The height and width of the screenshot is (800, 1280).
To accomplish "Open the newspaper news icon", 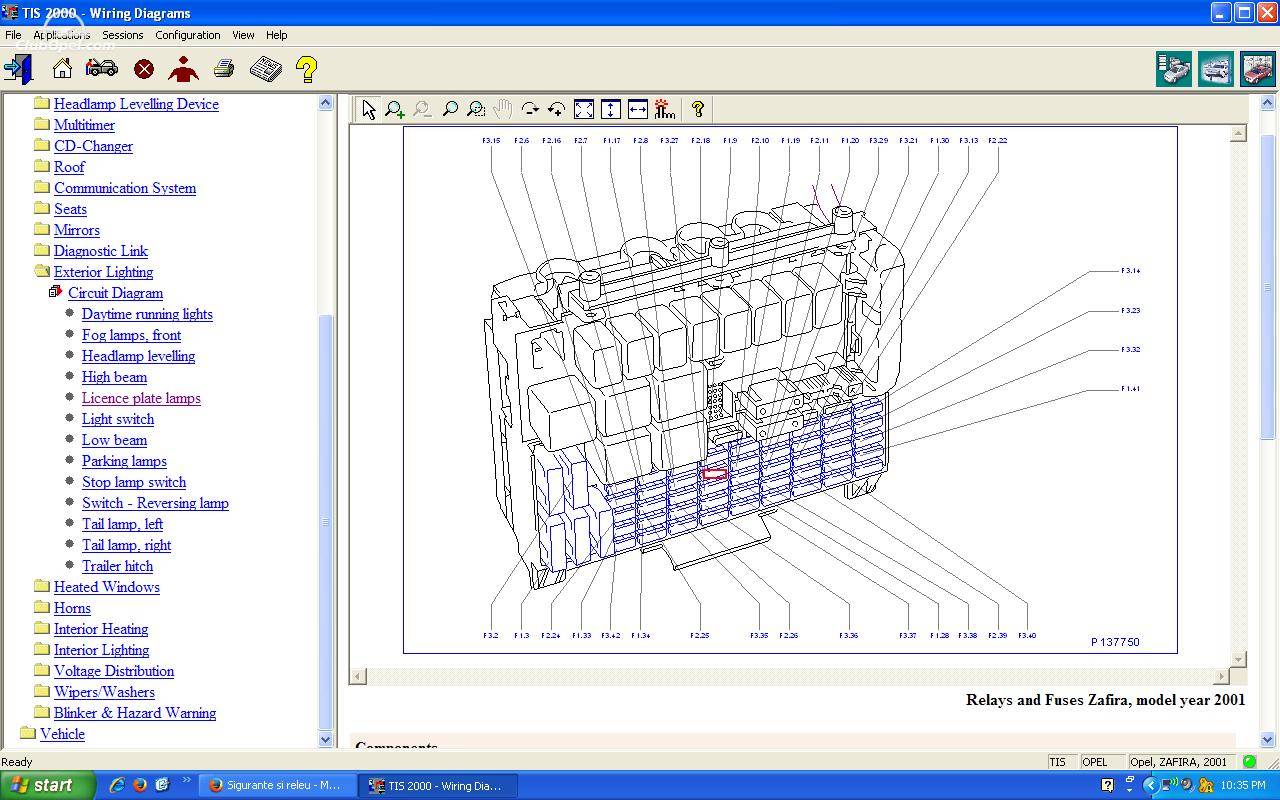I will point(265,69).
